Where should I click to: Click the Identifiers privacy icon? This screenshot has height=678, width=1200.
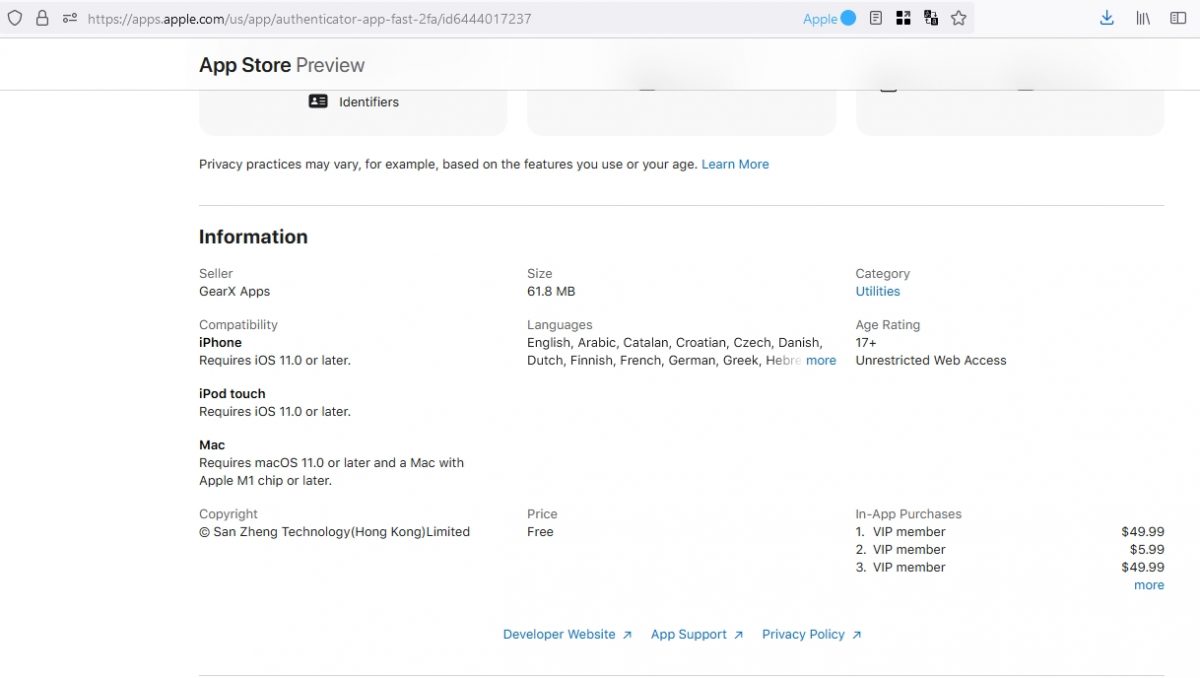tap(317, 101)
